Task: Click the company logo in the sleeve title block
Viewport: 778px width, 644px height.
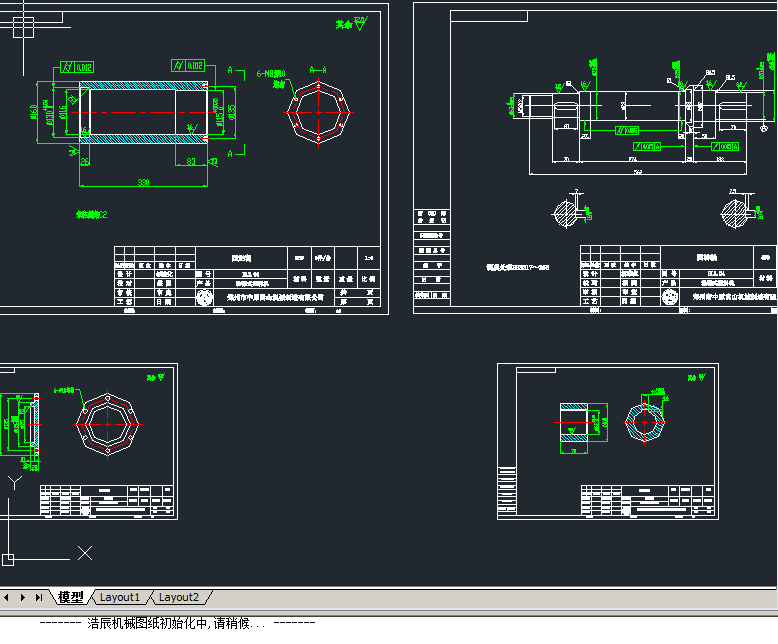Action: [x=204, y=297]
